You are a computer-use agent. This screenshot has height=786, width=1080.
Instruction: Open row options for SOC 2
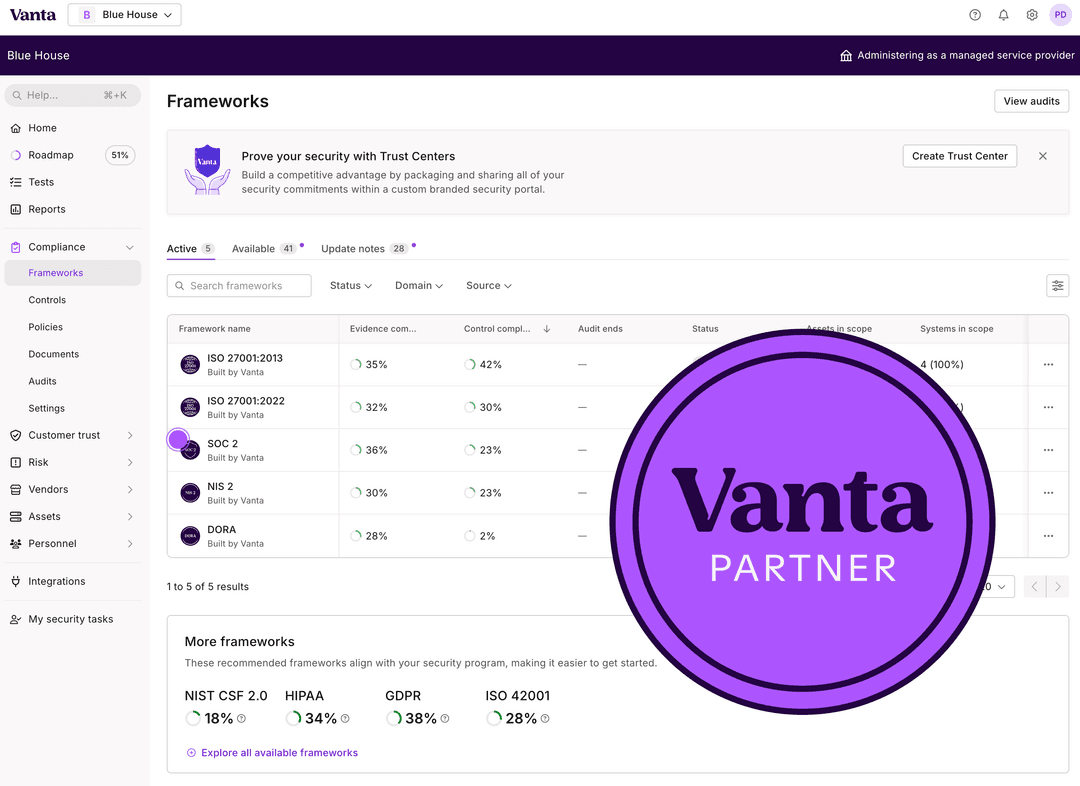point(1048,450)
